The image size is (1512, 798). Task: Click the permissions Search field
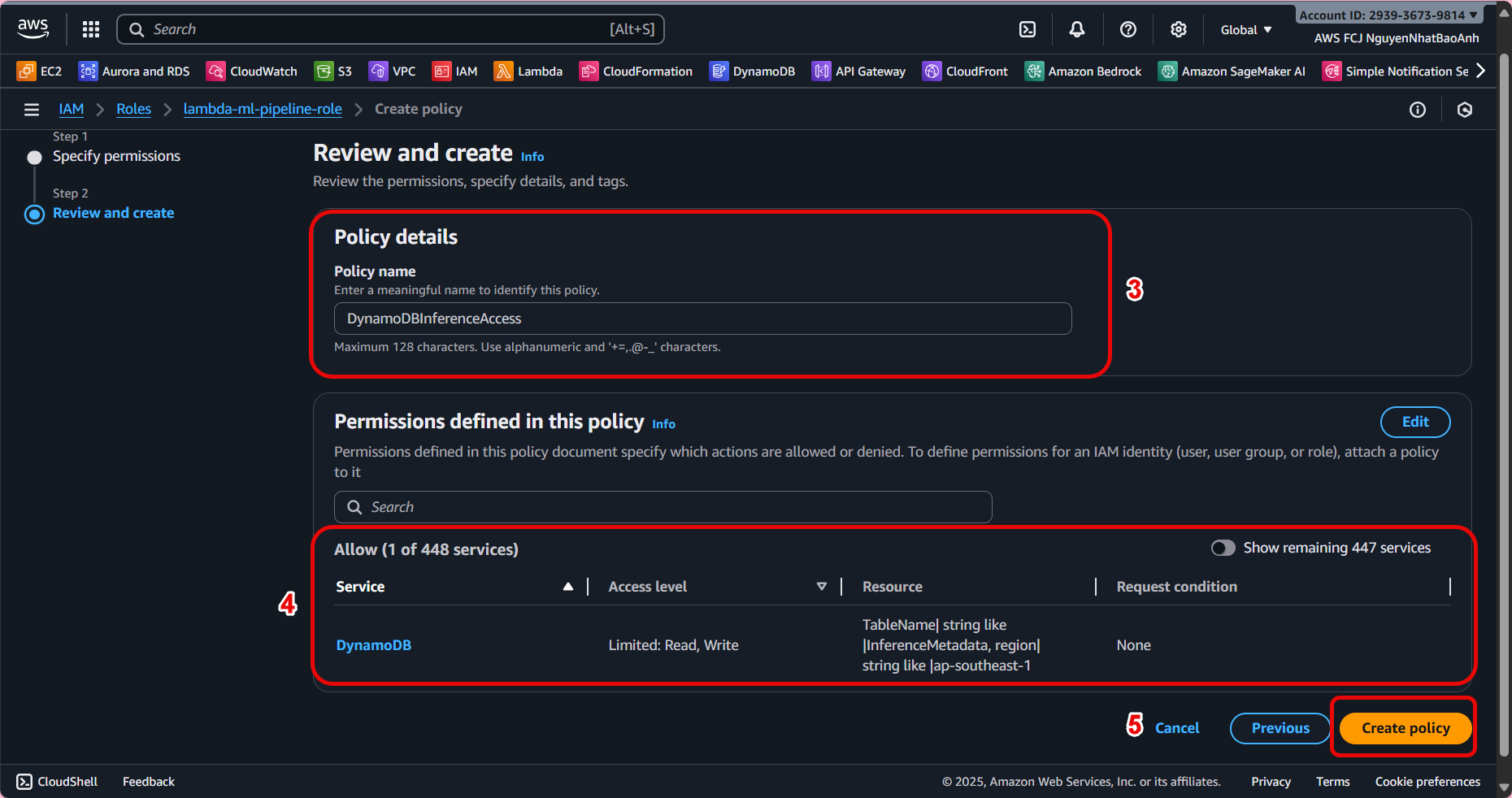pos(663,507)
